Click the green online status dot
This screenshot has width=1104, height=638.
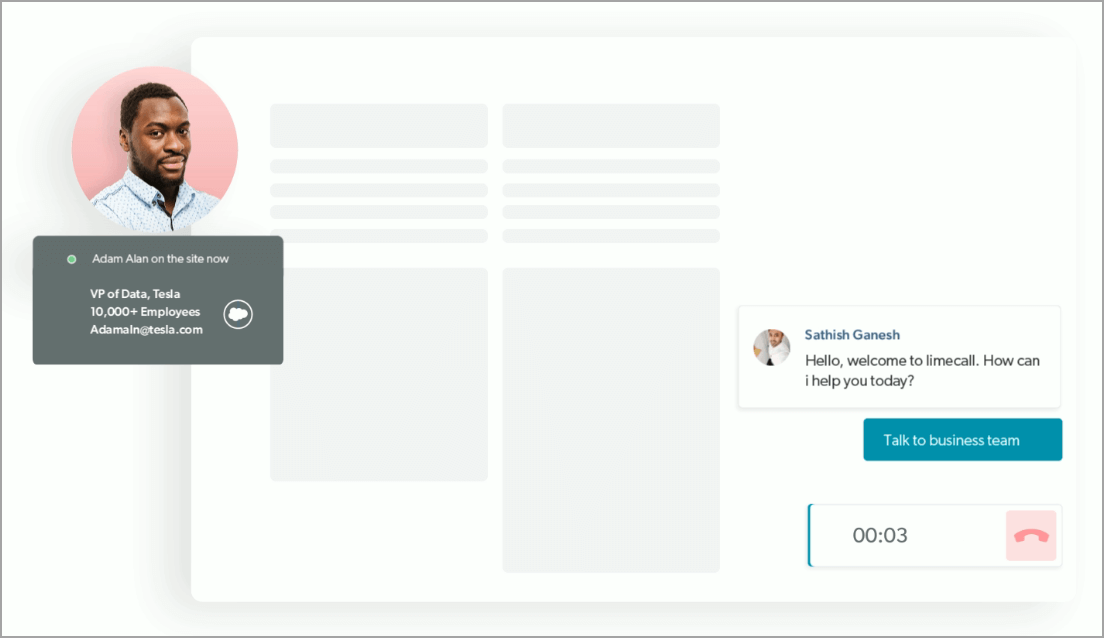pyautogui.click(x=71, y=259)
